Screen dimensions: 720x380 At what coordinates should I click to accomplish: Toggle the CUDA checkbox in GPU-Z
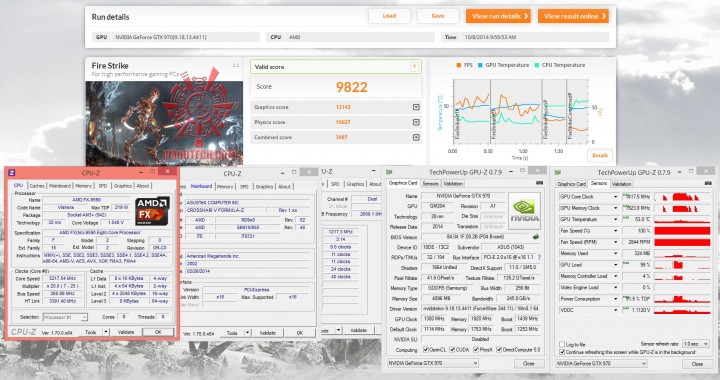tap(452, 350)
